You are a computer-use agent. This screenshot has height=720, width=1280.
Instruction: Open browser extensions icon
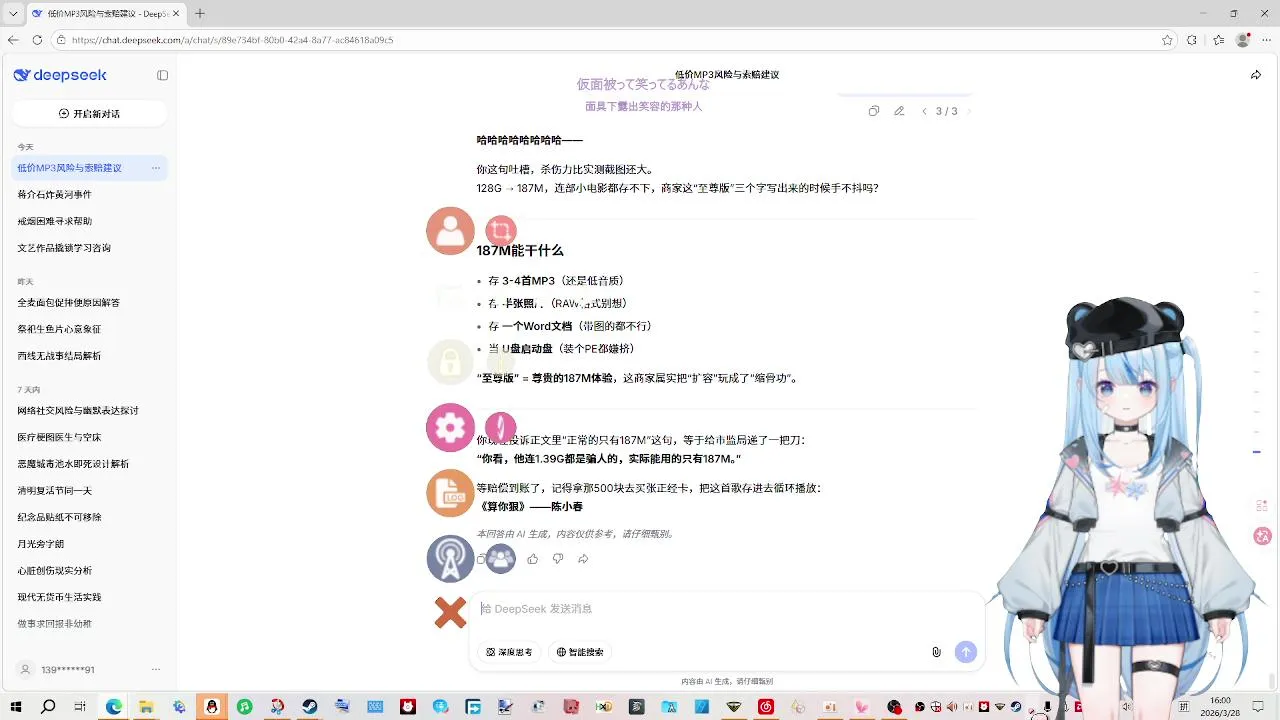pyautogui.click(x=1192, y=40)
